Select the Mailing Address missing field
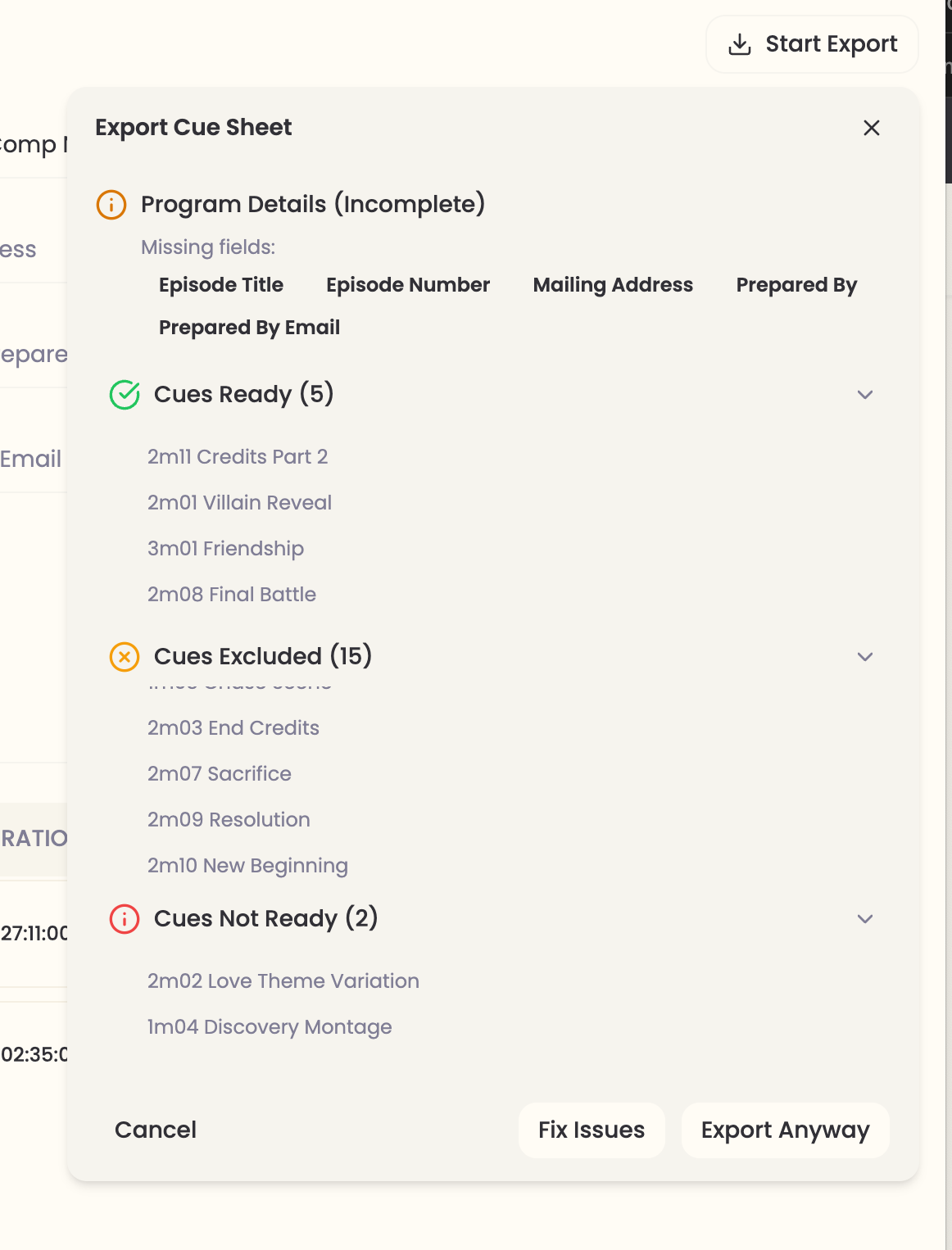 [x=613, y=285]
